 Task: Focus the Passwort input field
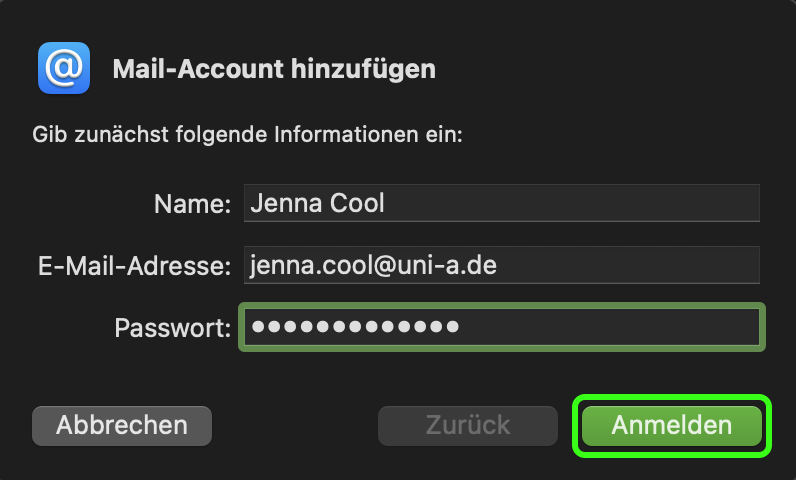pos(600,327)
